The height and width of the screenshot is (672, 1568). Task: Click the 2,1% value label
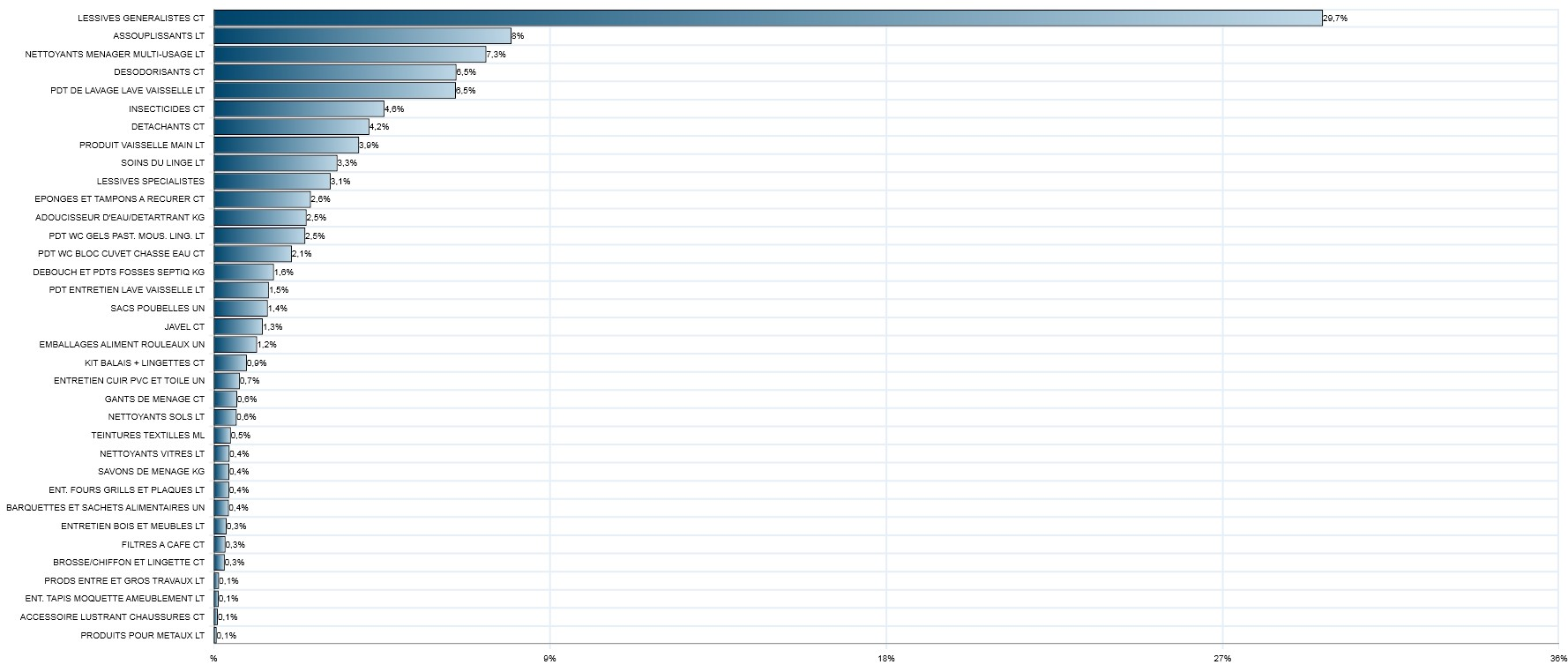(x=302, y=254)
